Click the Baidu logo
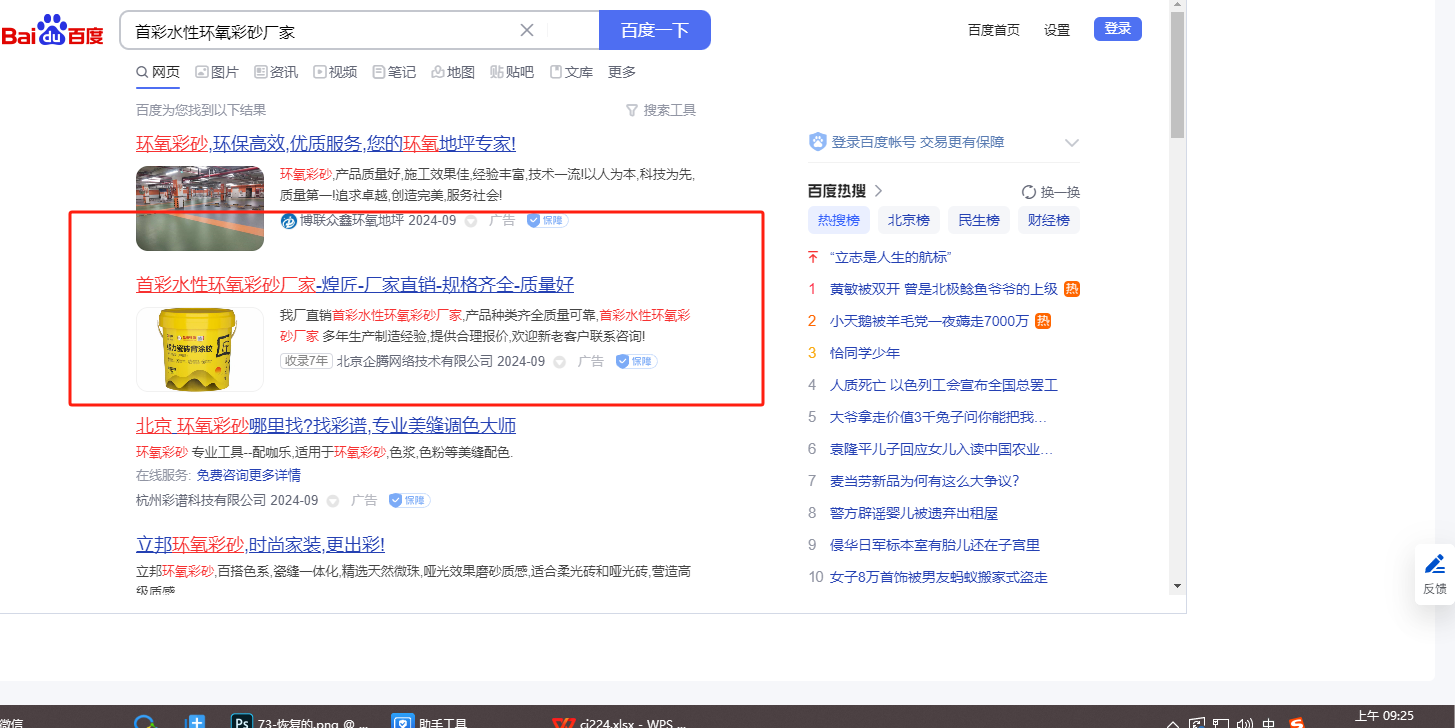Viewport: 1455px width, 728px height. pos(52,31)
